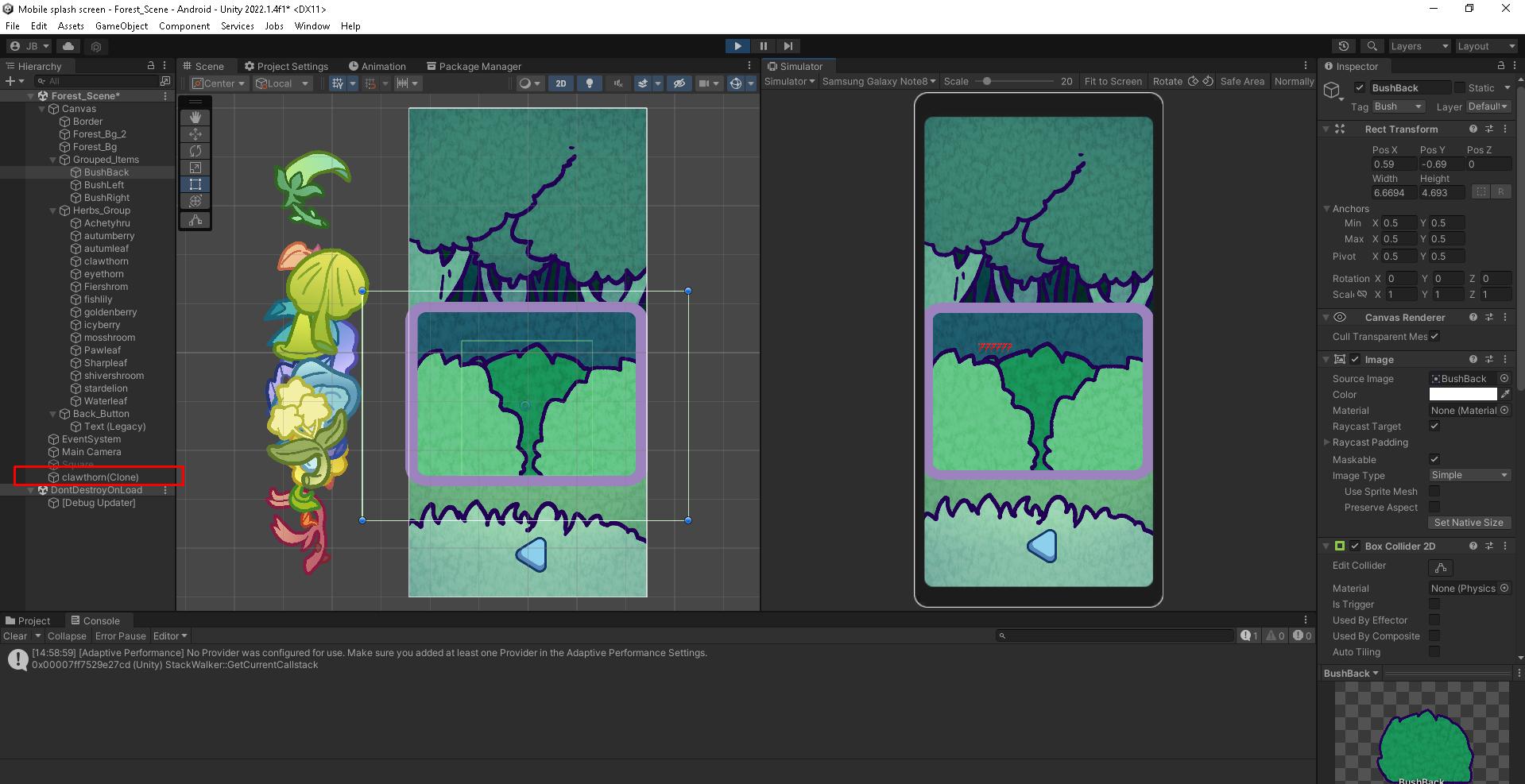Select the Scale tool in scene overlay
Image resolution: width=1525 pixels, height=784 pixels.
pos(195,168)
